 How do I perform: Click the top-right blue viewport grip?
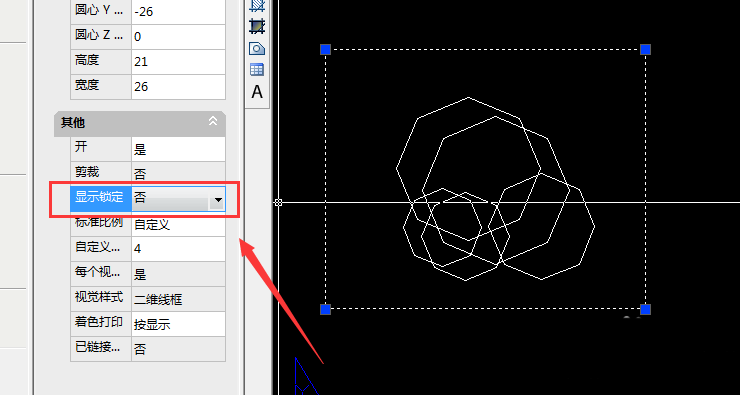[x=645, y=49]
